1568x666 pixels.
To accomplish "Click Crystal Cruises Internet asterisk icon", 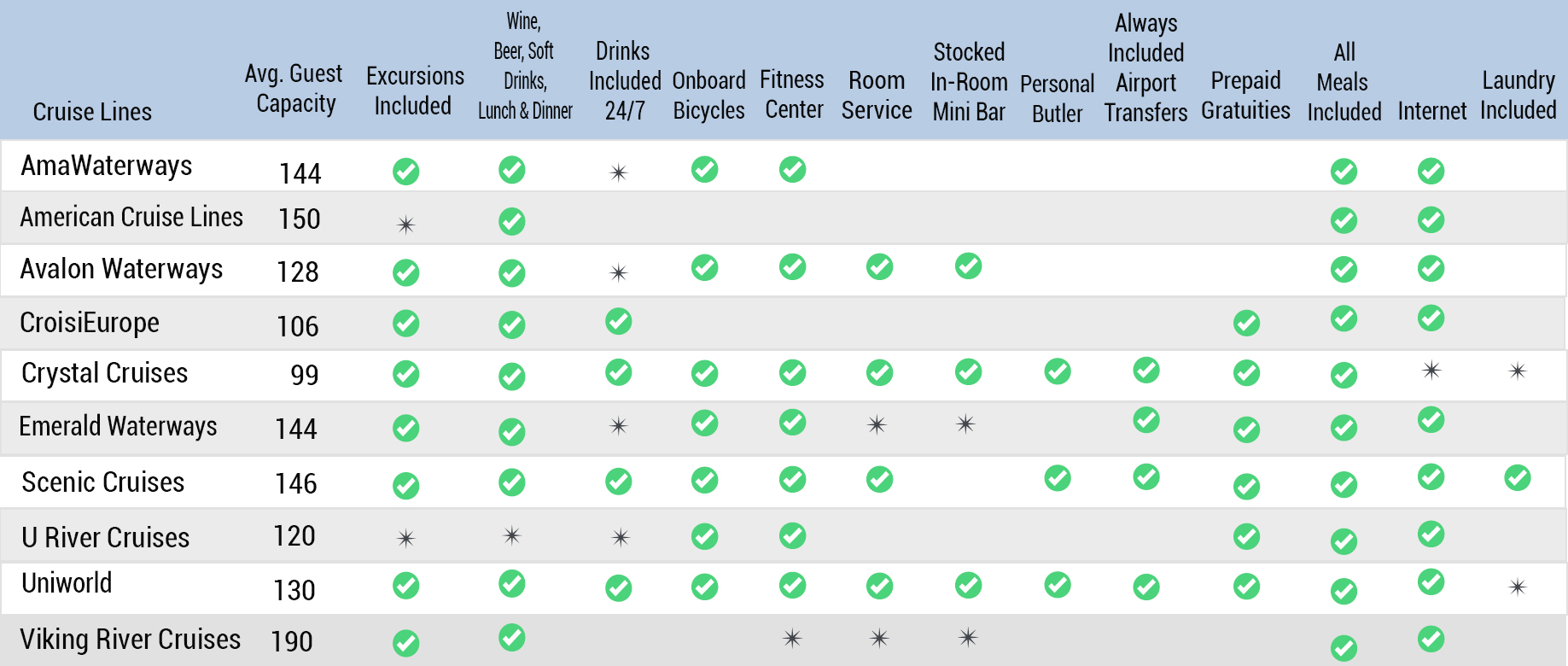I will tap(1431, 371).
